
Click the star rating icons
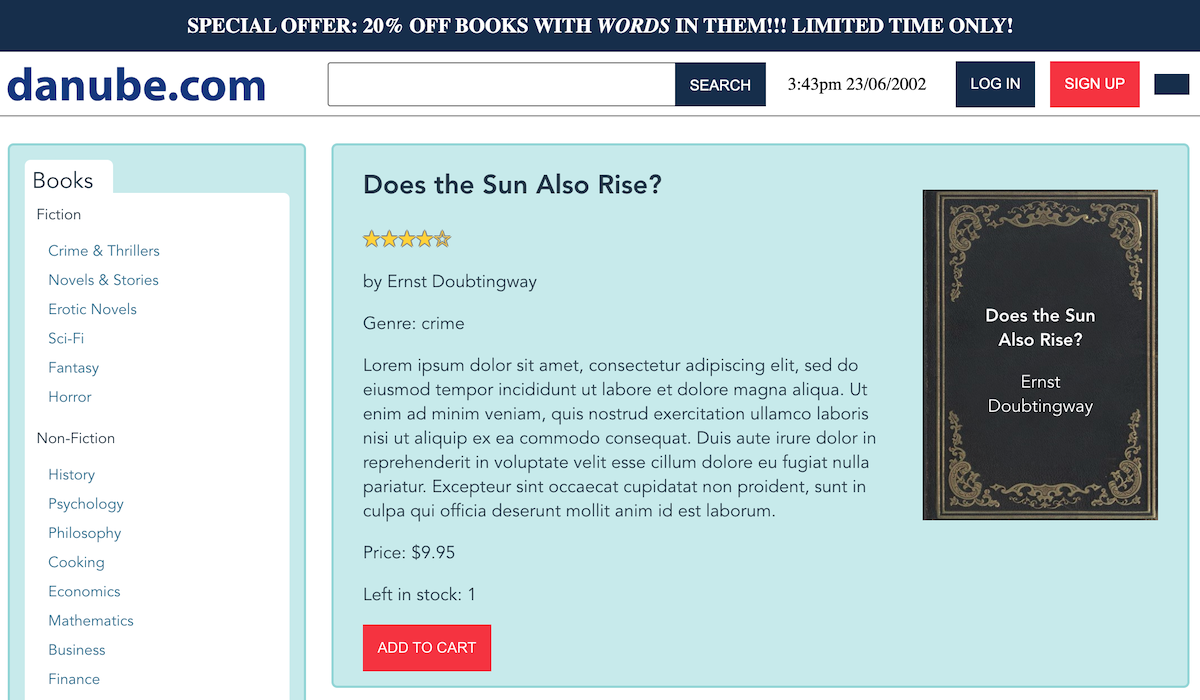click(x=407, y=239)
